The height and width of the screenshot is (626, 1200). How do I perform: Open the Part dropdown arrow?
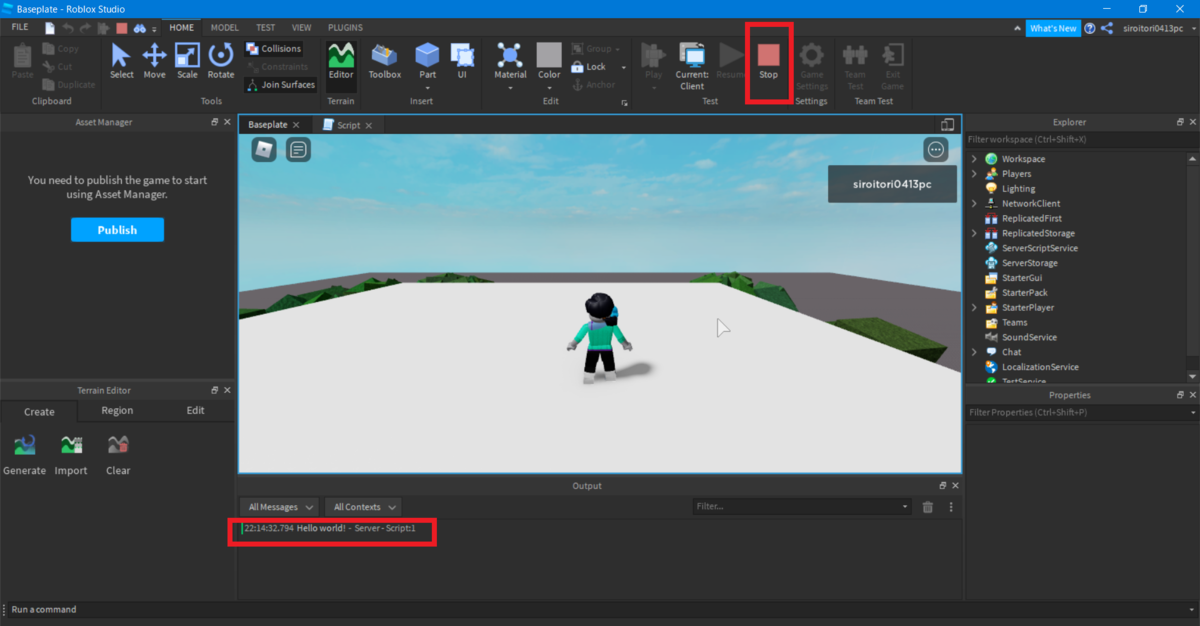click(427, 87)
